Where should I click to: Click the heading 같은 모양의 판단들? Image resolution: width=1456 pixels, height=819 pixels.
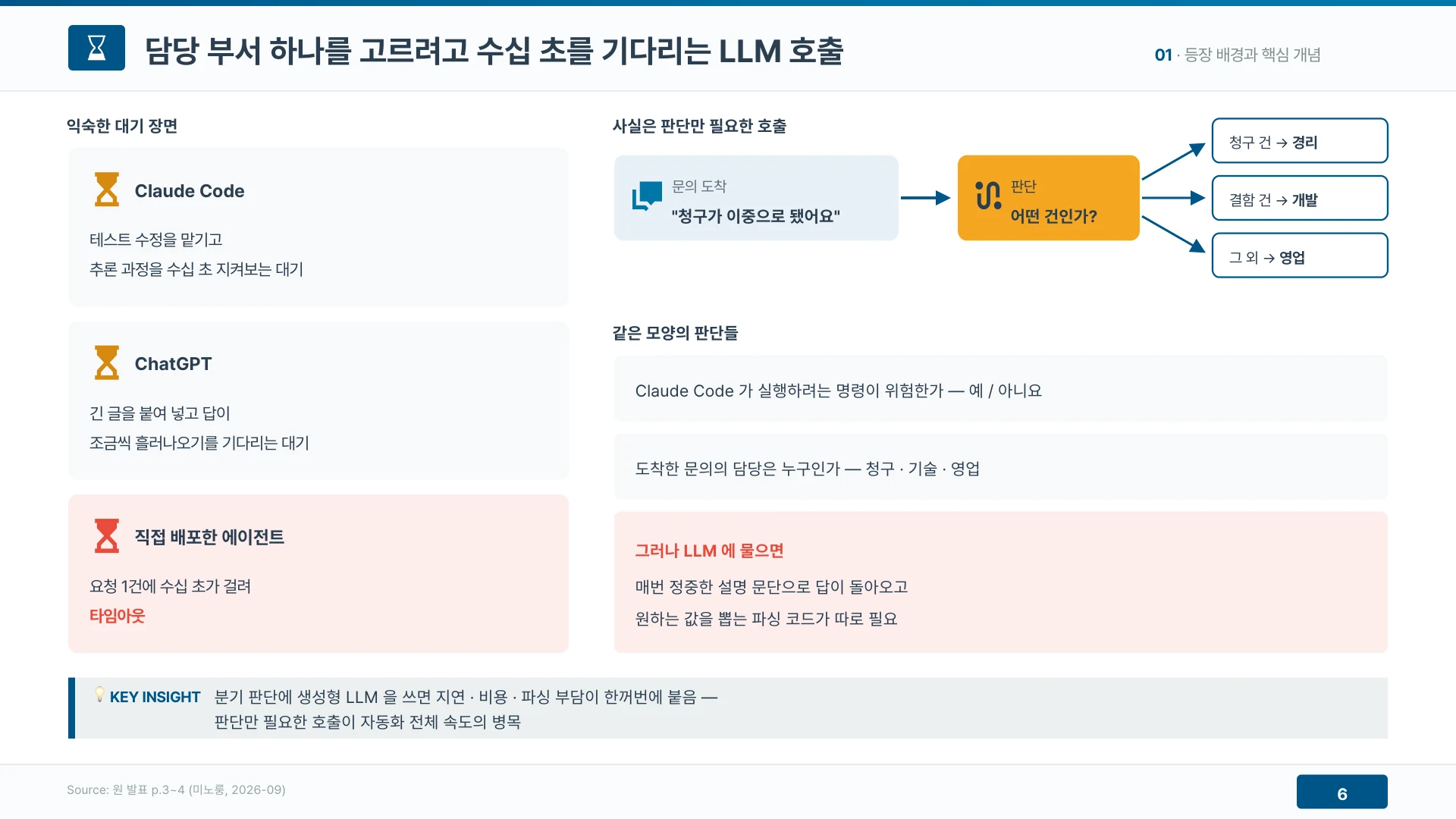675,333
